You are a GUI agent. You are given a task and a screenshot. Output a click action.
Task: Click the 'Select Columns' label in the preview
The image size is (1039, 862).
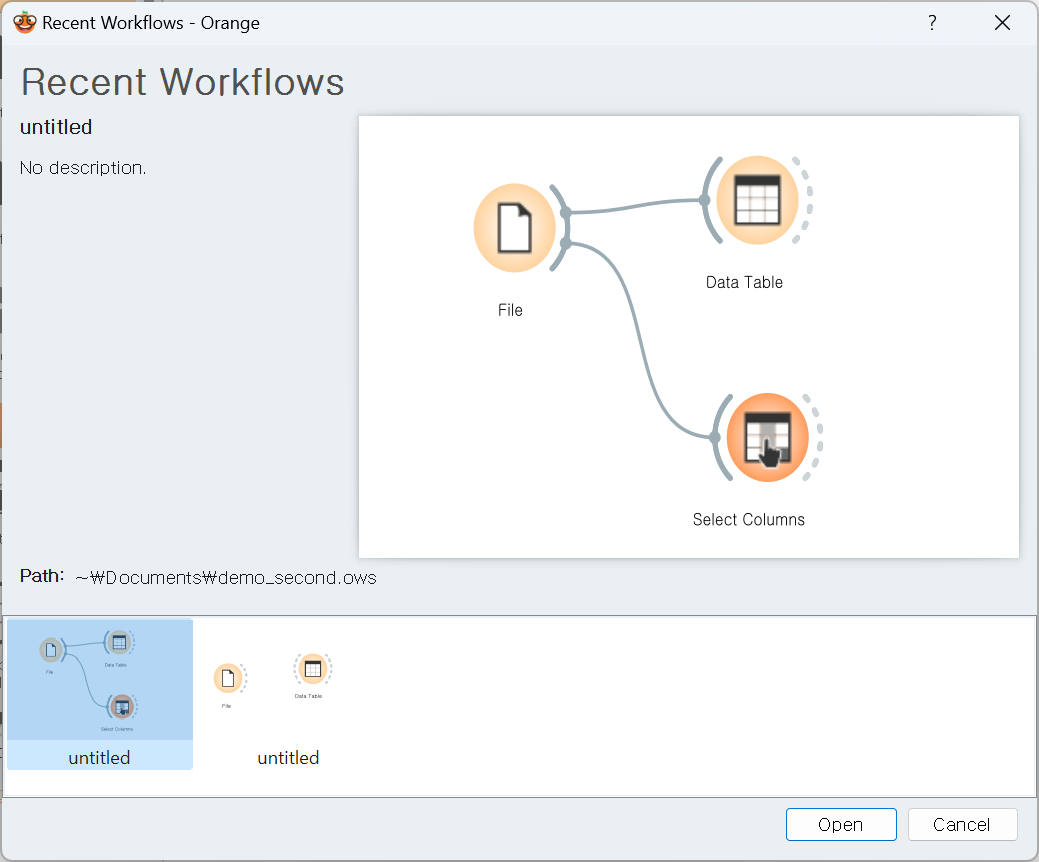(749, 519)
